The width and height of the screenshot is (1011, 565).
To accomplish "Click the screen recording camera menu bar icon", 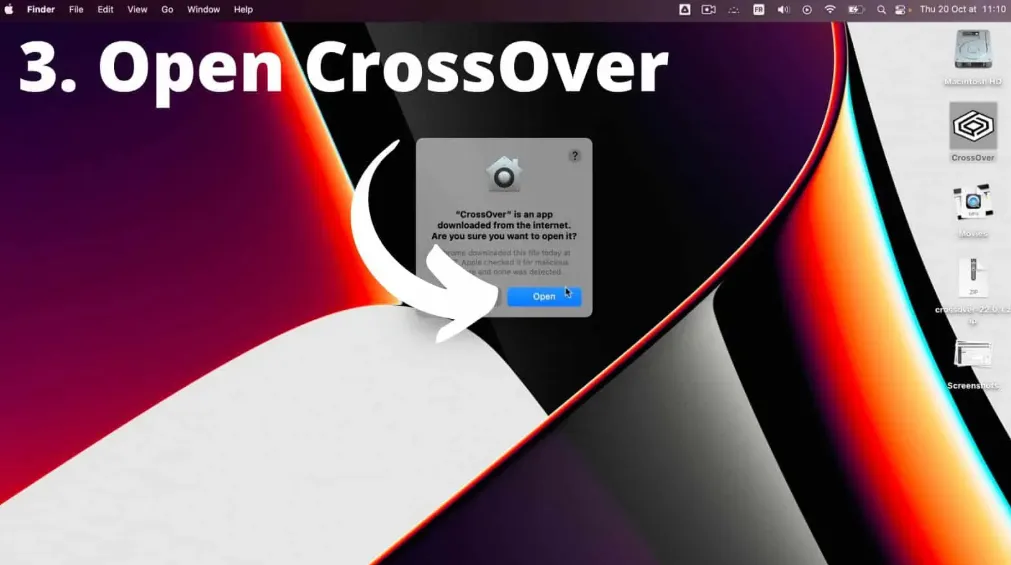I will 709,10.
